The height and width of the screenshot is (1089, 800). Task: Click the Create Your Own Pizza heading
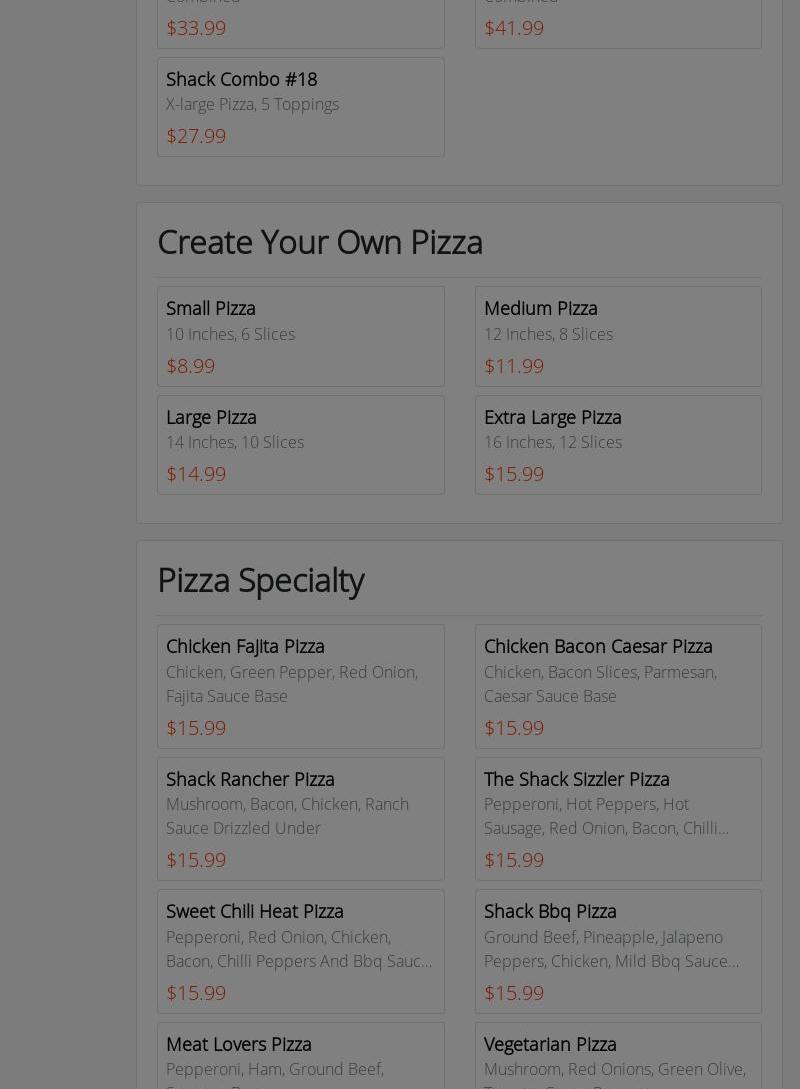point(320,242)
